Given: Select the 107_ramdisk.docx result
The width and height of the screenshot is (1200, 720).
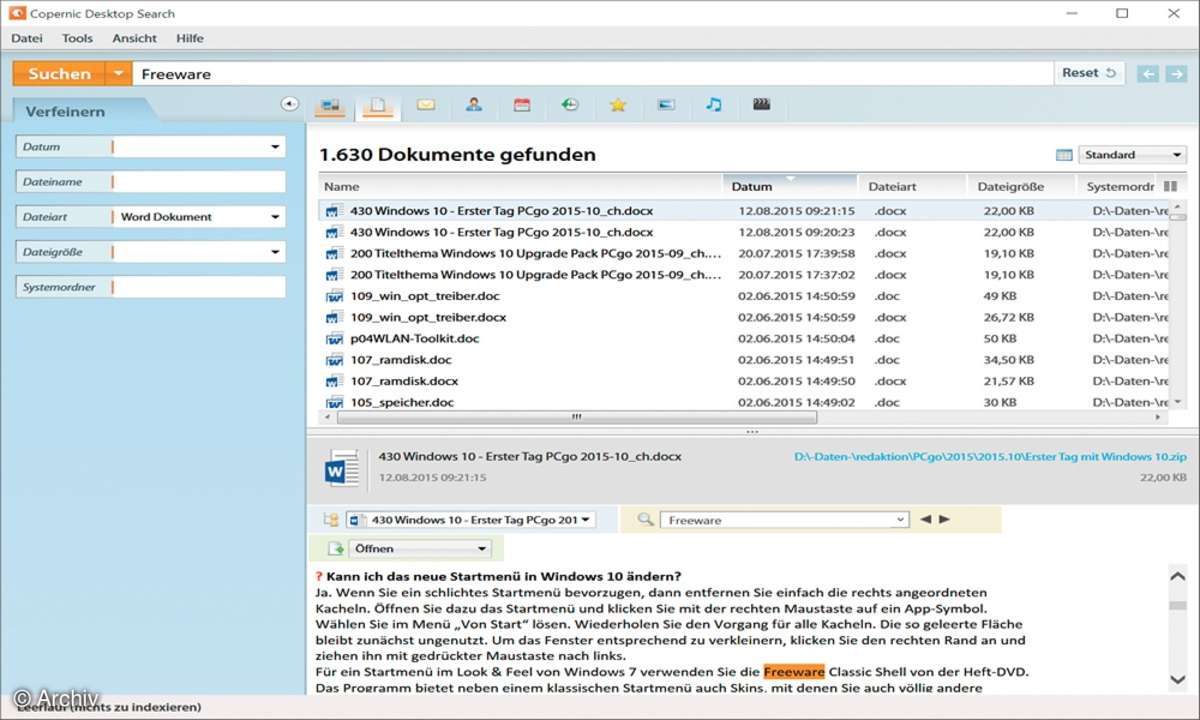Looking at the screenshot, I should coord(744,381).
